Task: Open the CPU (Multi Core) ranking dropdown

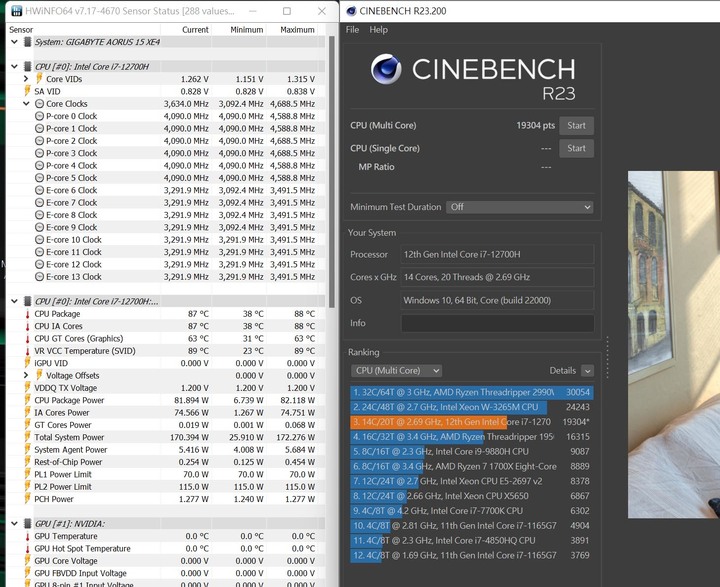Action: 397,371
